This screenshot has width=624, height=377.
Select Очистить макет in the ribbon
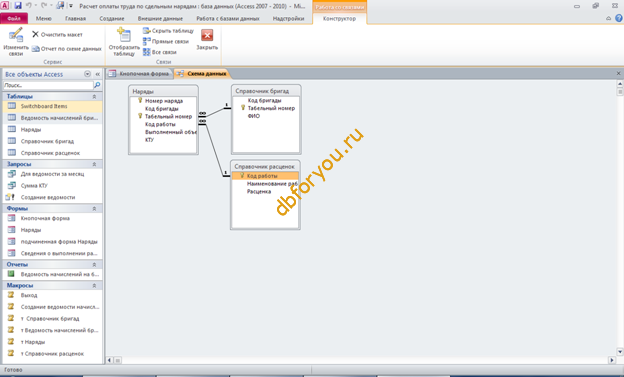57,35
